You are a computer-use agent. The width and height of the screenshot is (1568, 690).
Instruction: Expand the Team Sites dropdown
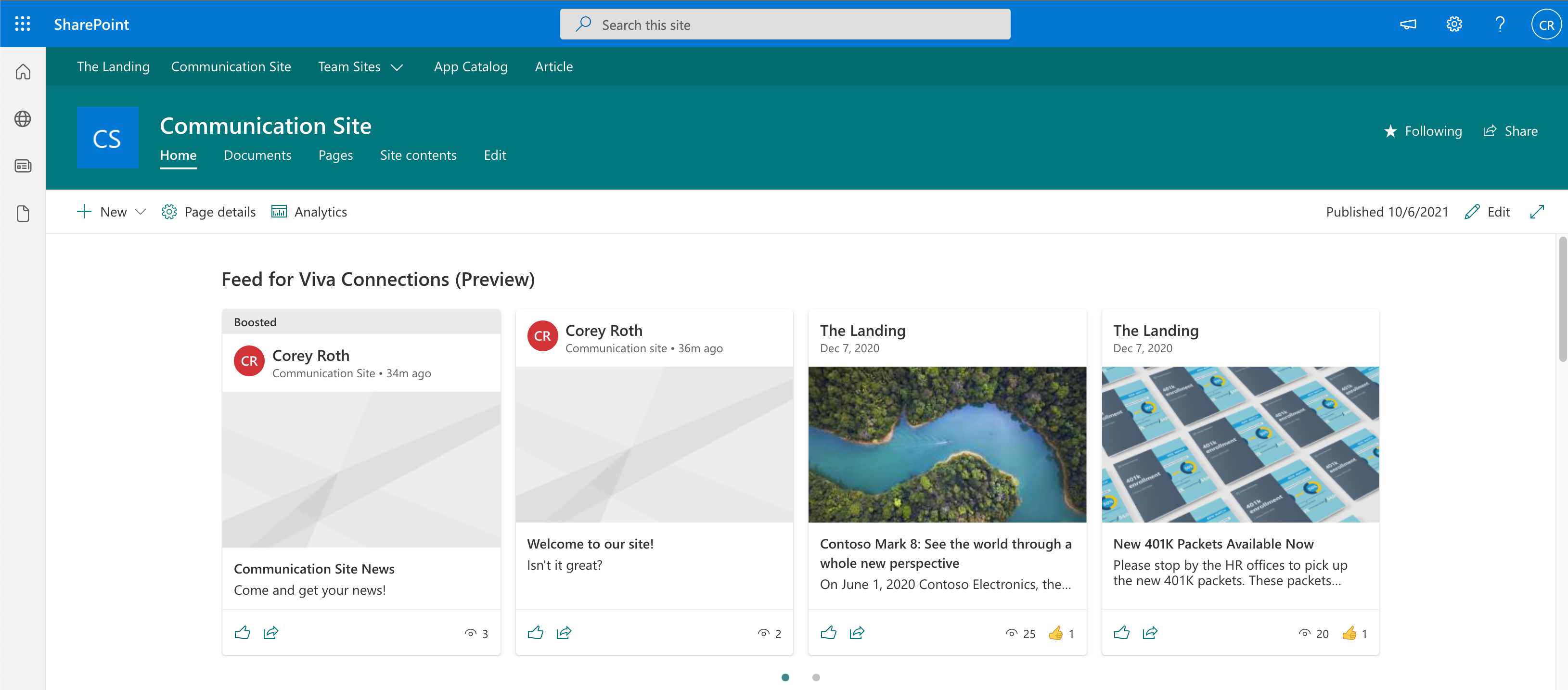pyautogui.click(x=397, y=67)
